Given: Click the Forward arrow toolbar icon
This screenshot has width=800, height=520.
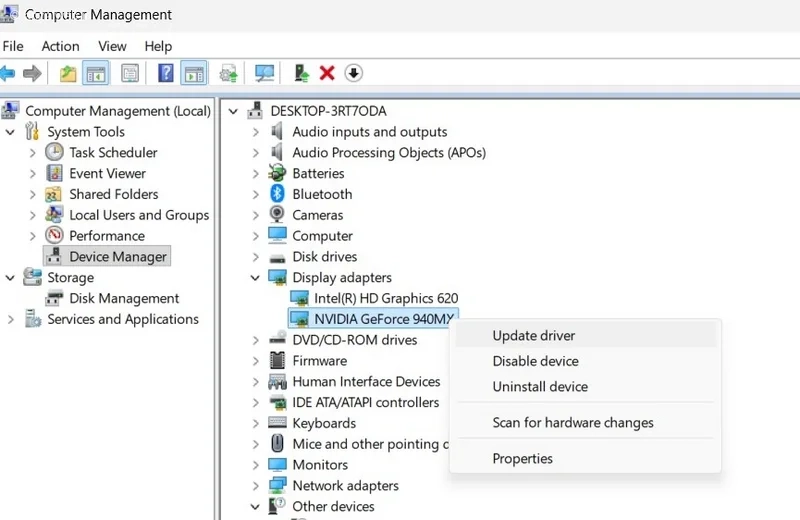Looking at the screenshot, I should click(32, 73).
